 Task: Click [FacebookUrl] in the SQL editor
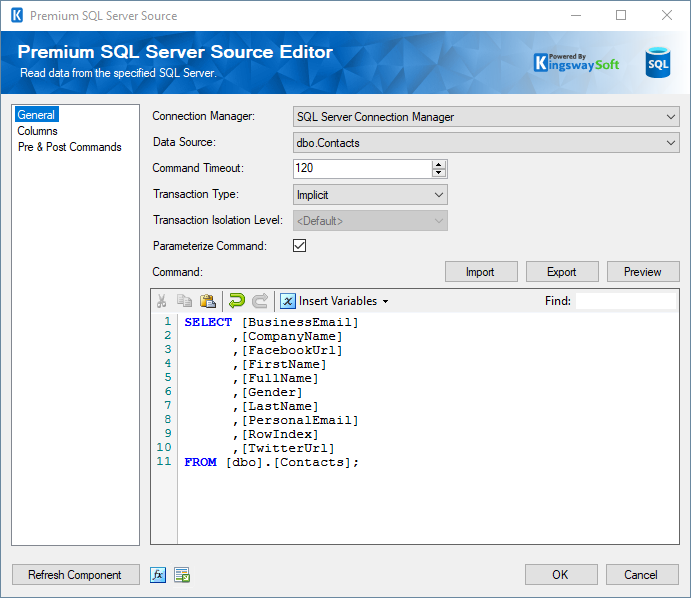coord(292,351)
